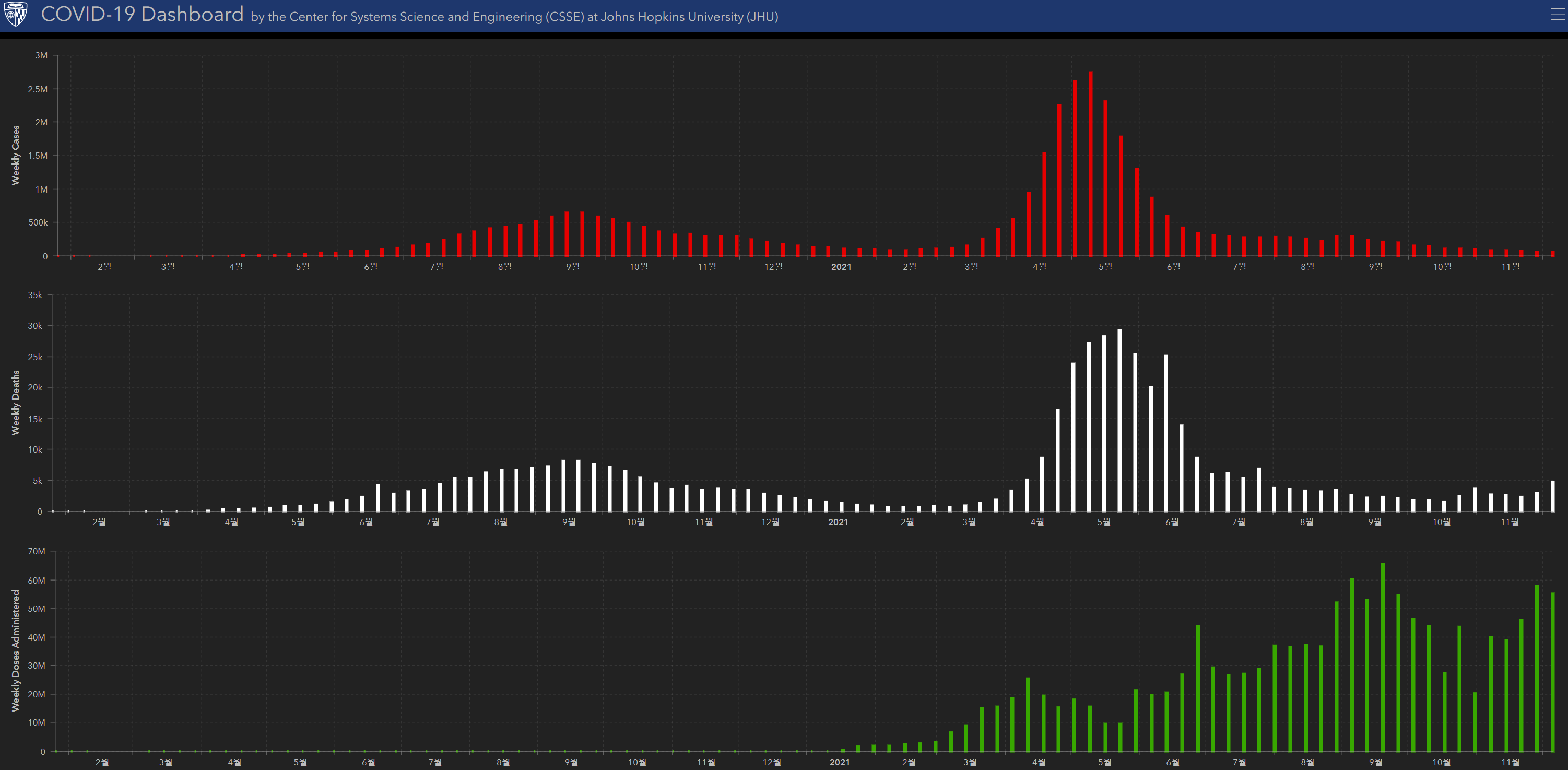Click the 25k y-axis label
This screenshot has width=1568, height=770.
coord(36,357)
